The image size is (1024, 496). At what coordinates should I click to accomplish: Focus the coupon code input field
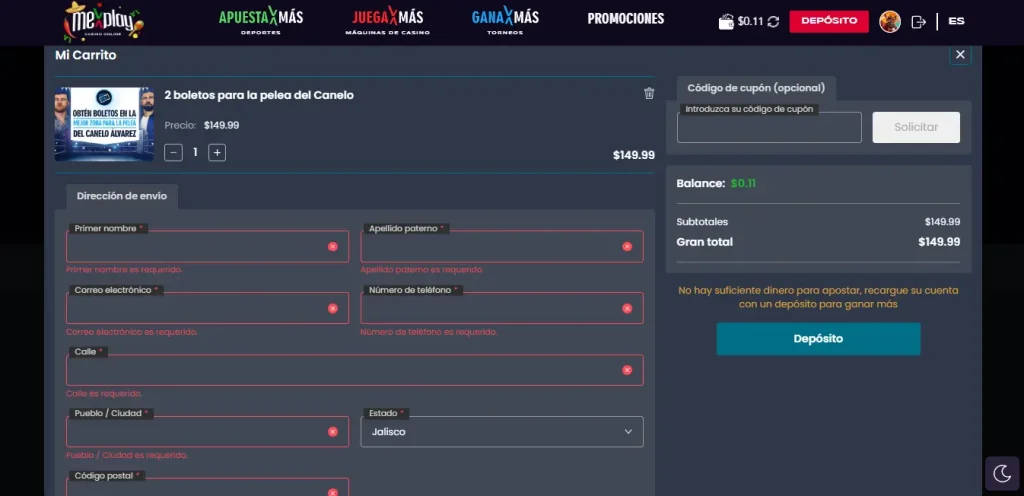click(769, 127)
